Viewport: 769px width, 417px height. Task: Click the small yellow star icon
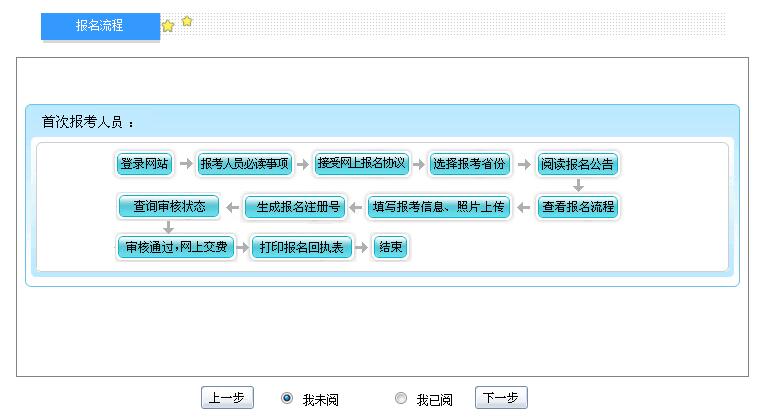point(187,21)
